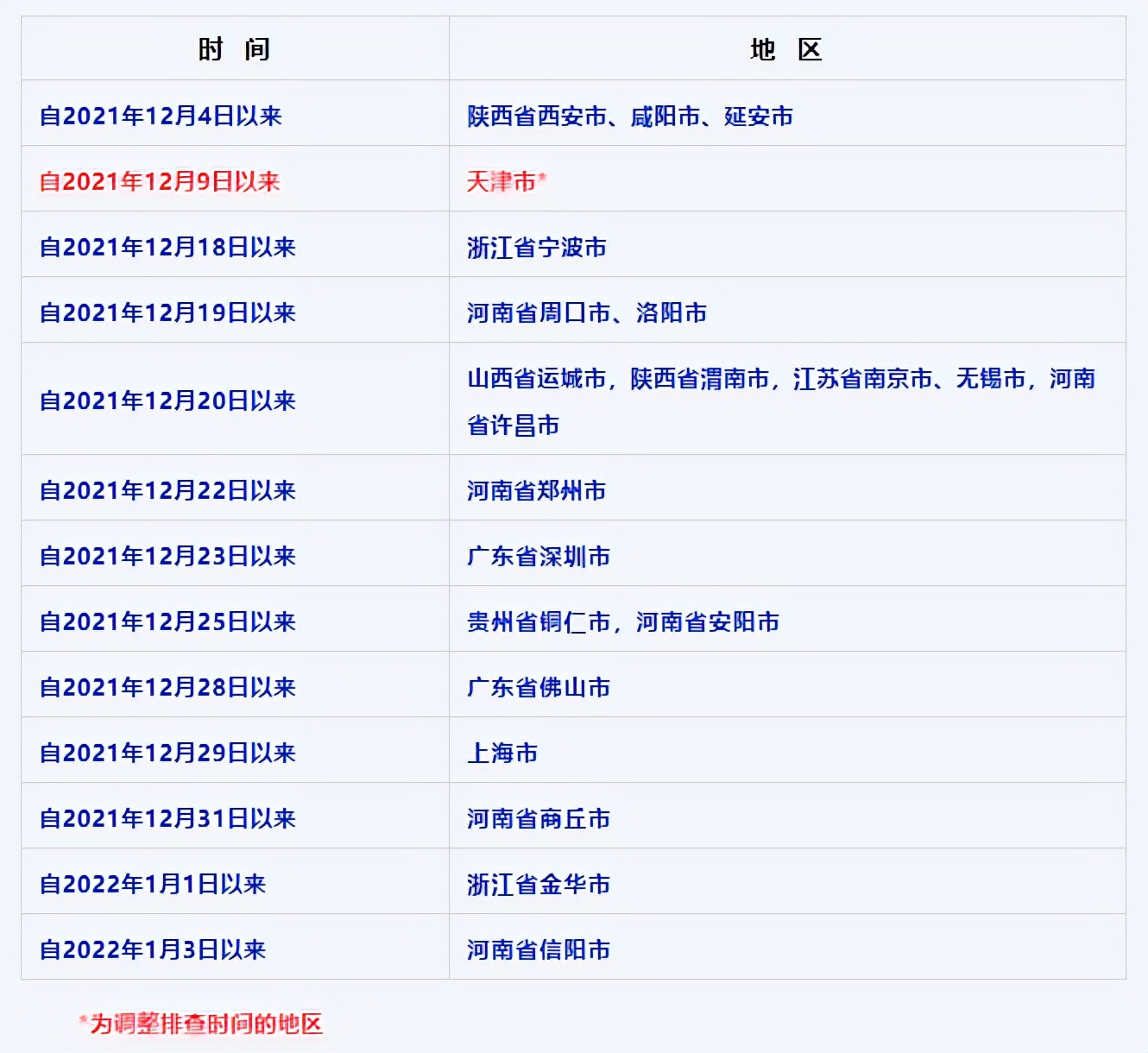The height and width of the screenshot is (1053, 1148).
Task: Click the 地区 column header
Action: tap(785, 49)
